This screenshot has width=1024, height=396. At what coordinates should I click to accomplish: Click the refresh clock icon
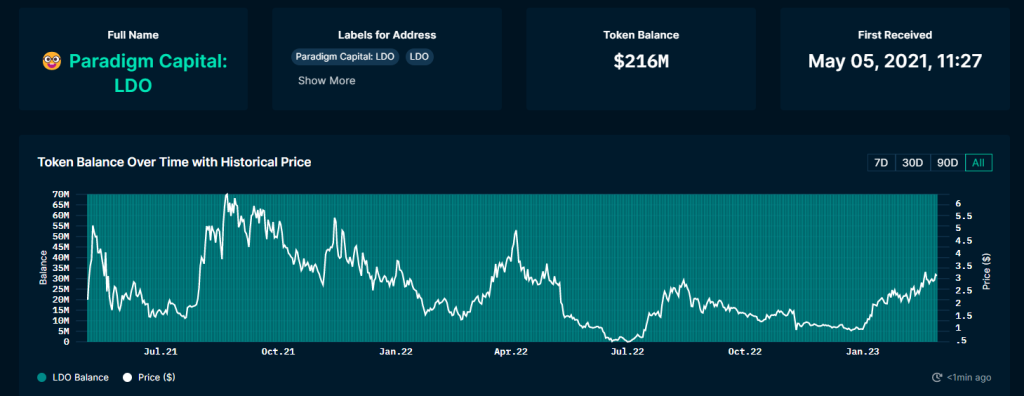(938, 377)
